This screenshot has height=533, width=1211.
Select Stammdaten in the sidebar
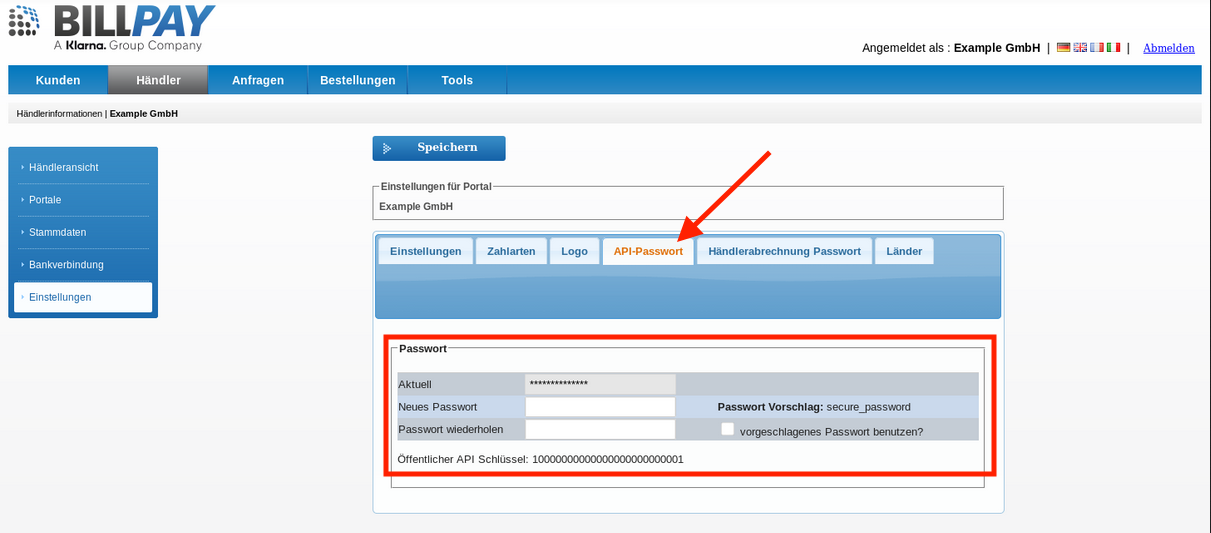pyautogui.click(x=58, y=232)
